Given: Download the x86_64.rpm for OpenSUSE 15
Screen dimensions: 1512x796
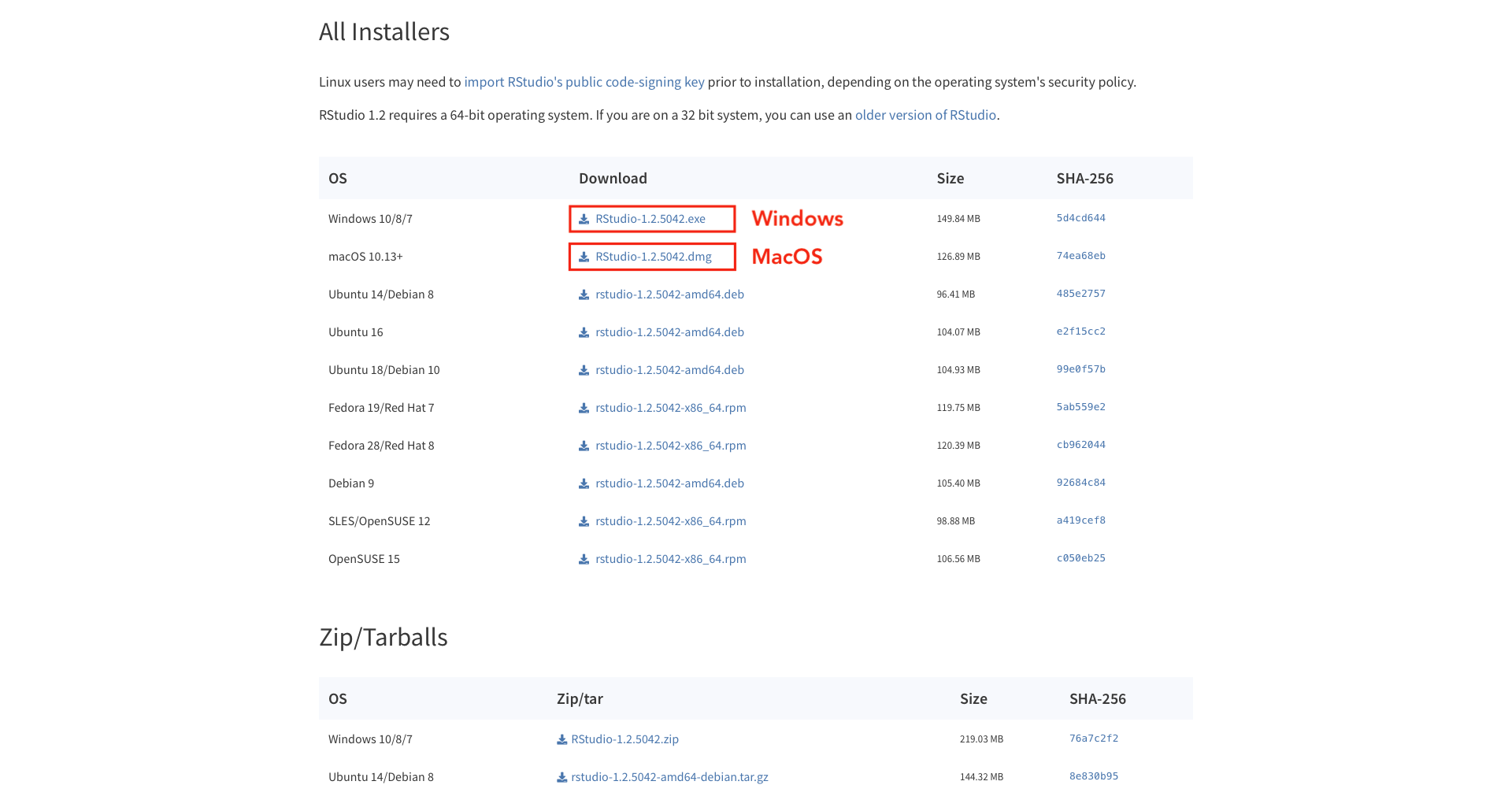Looking at the screenshot, I should pos(671,559).
